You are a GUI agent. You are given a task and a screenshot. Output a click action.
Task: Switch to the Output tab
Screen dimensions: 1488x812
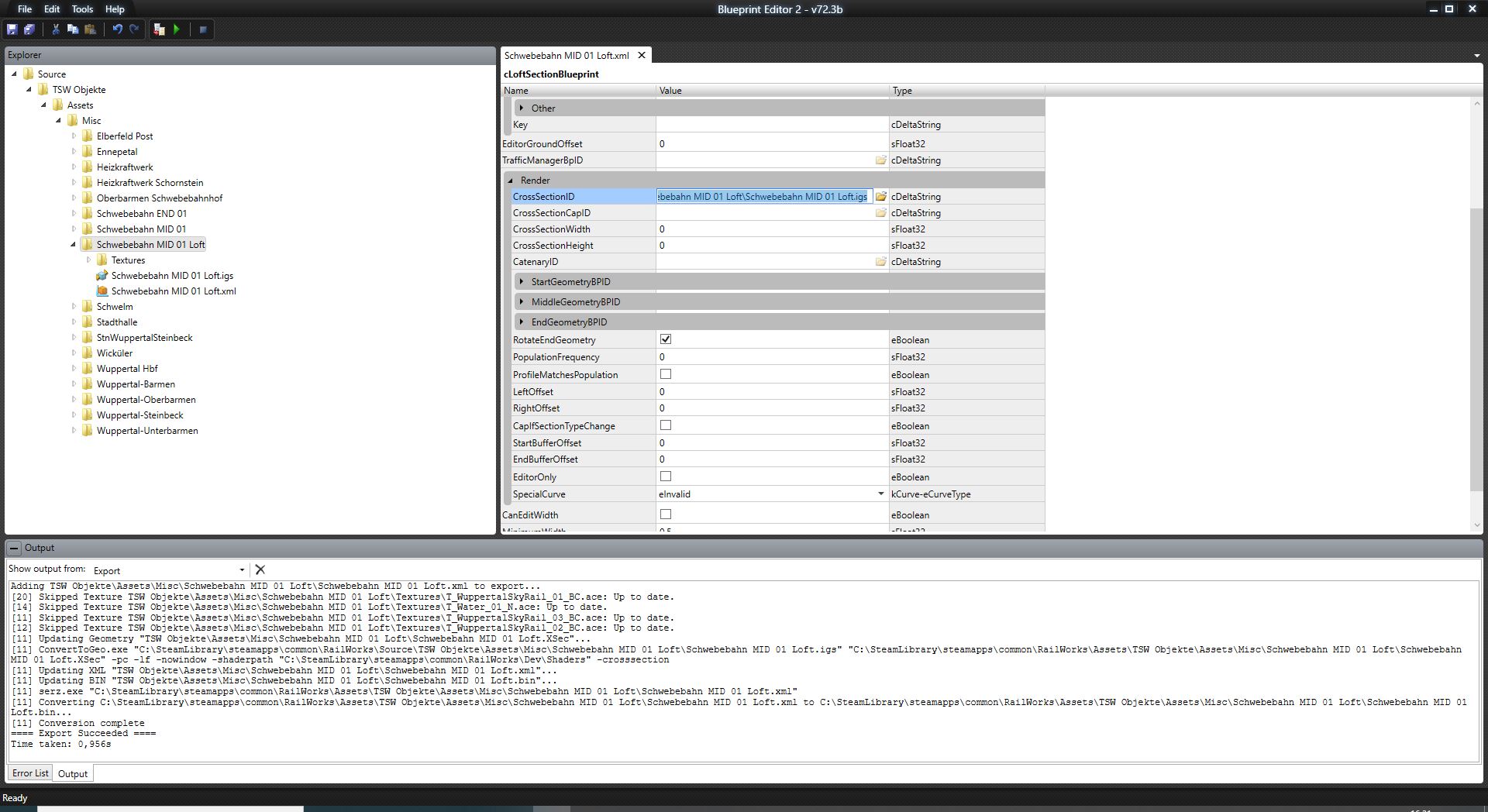(73, 773)
